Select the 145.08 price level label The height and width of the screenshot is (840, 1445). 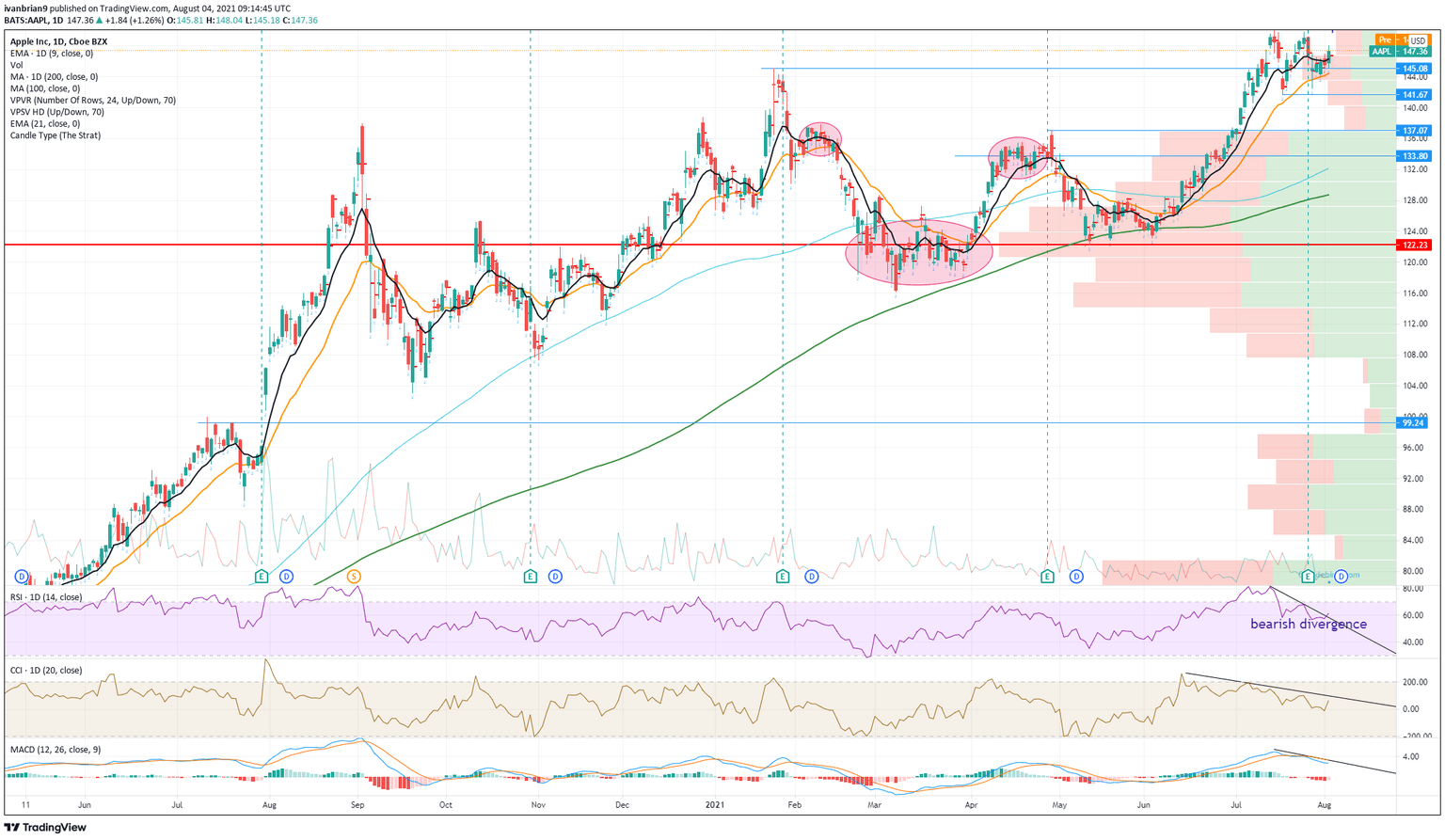(1414, 69)
